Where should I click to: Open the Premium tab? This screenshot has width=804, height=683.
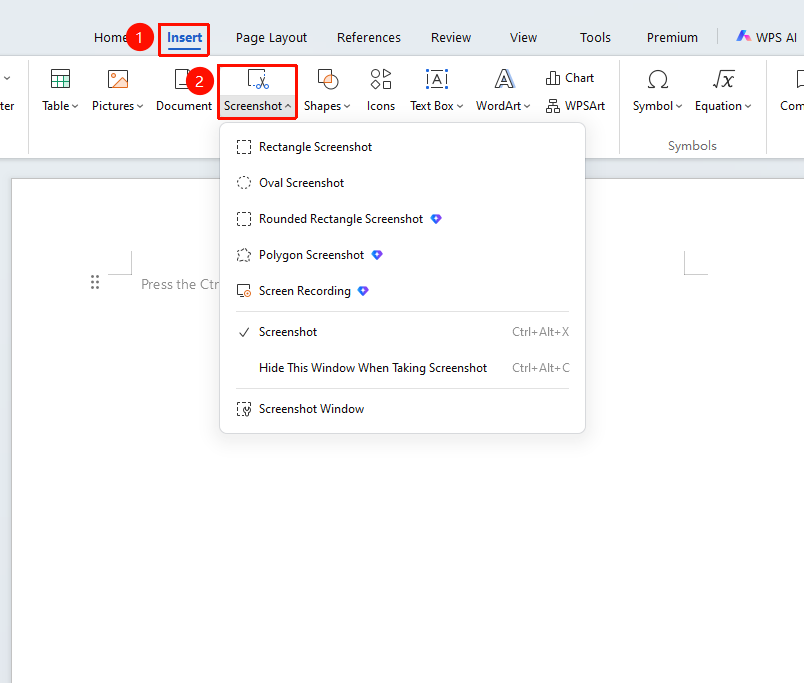pos(672,38)
